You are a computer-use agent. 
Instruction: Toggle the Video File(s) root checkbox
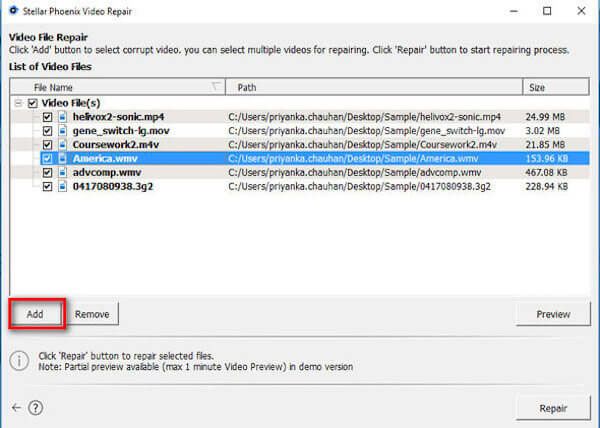[x=33, y=103]
